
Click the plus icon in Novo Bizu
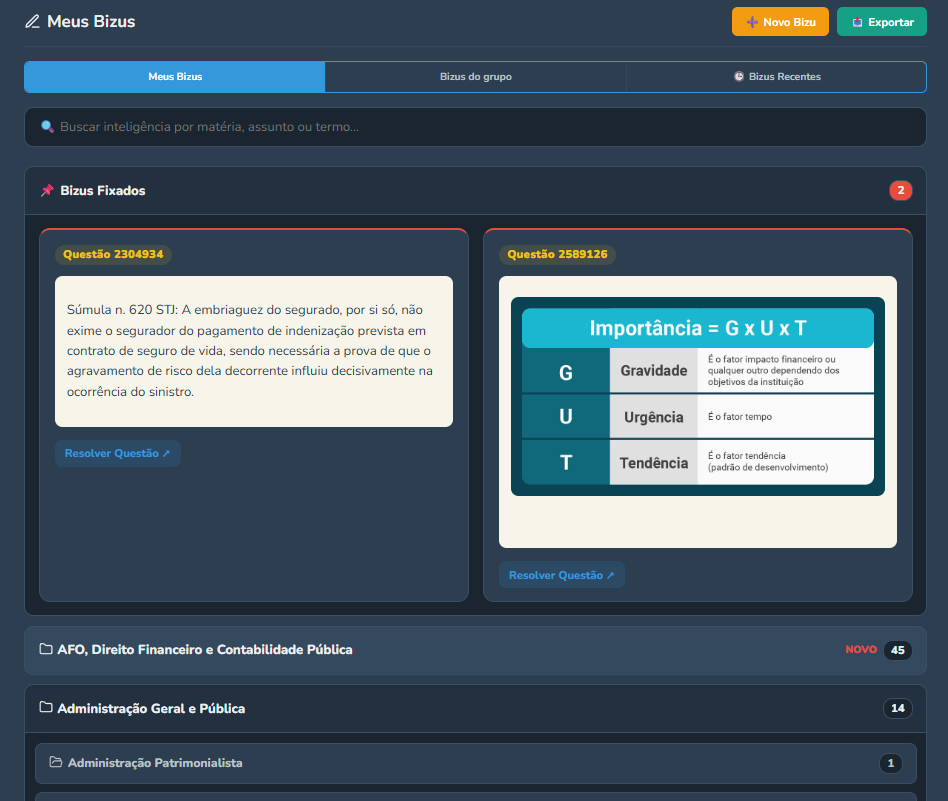[752, 22]
